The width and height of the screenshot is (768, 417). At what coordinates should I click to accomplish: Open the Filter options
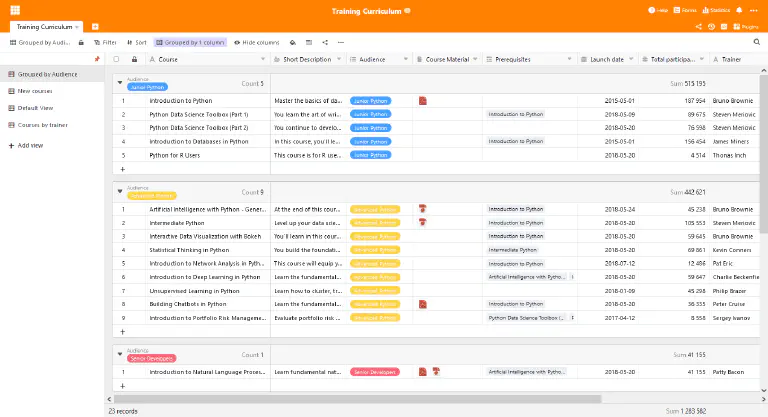tap(105, 43)
